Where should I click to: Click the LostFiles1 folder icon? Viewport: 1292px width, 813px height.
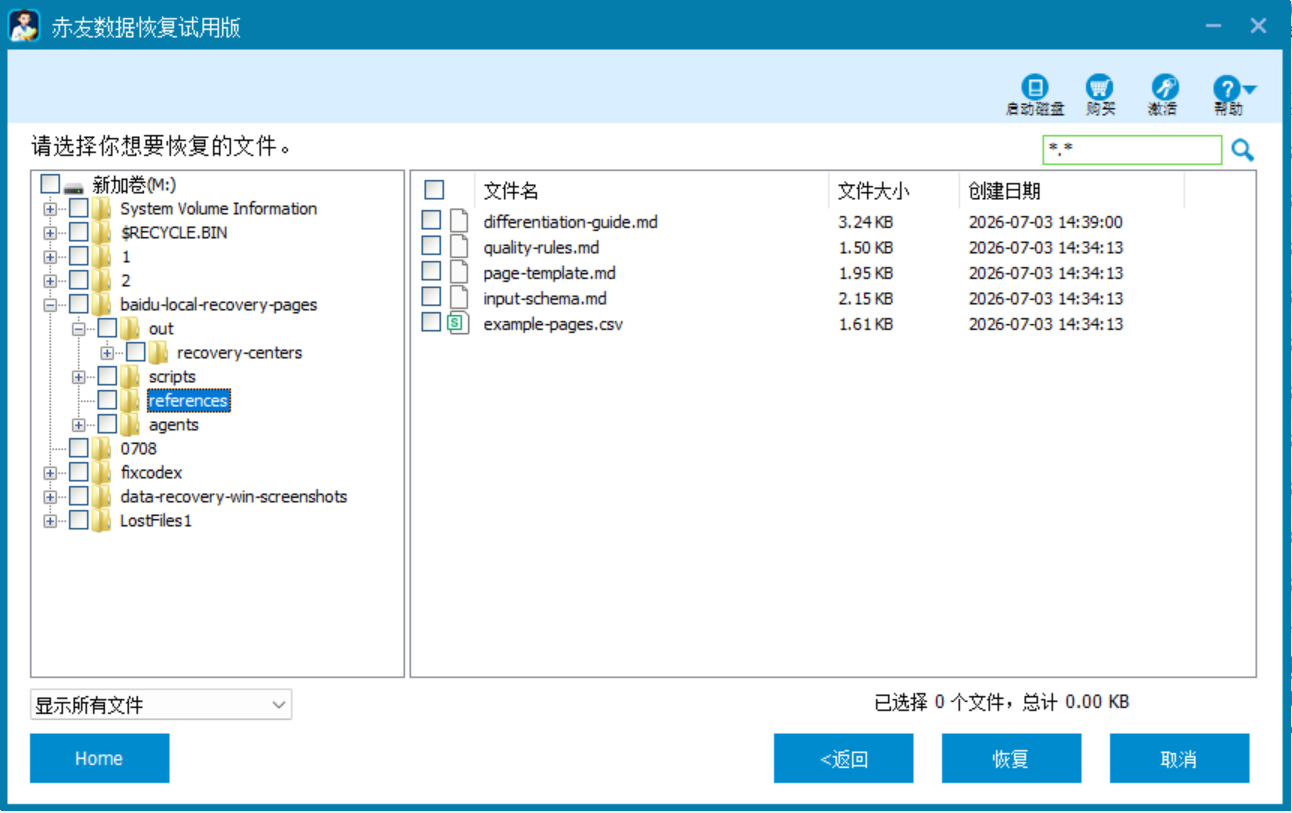[101, 521]
